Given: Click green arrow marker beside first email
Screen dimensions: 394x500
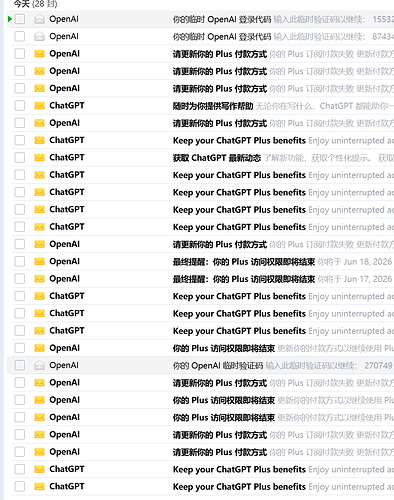Looking at the screenshot, I should click(x=10, y=19).
